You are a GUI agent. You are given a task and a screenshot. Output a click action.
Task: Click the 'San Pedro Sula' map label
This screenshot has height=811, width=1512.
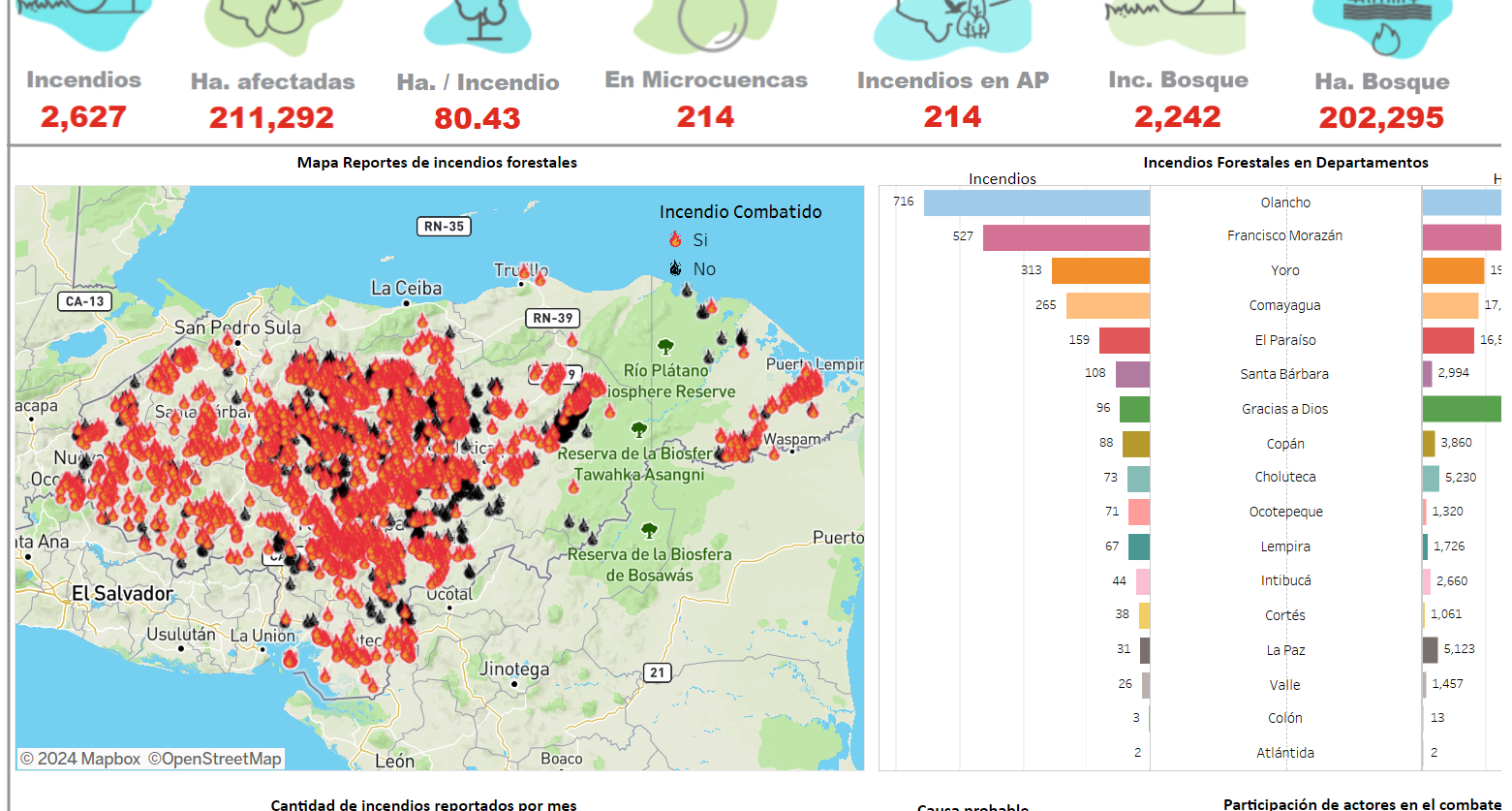pos(237,328)
